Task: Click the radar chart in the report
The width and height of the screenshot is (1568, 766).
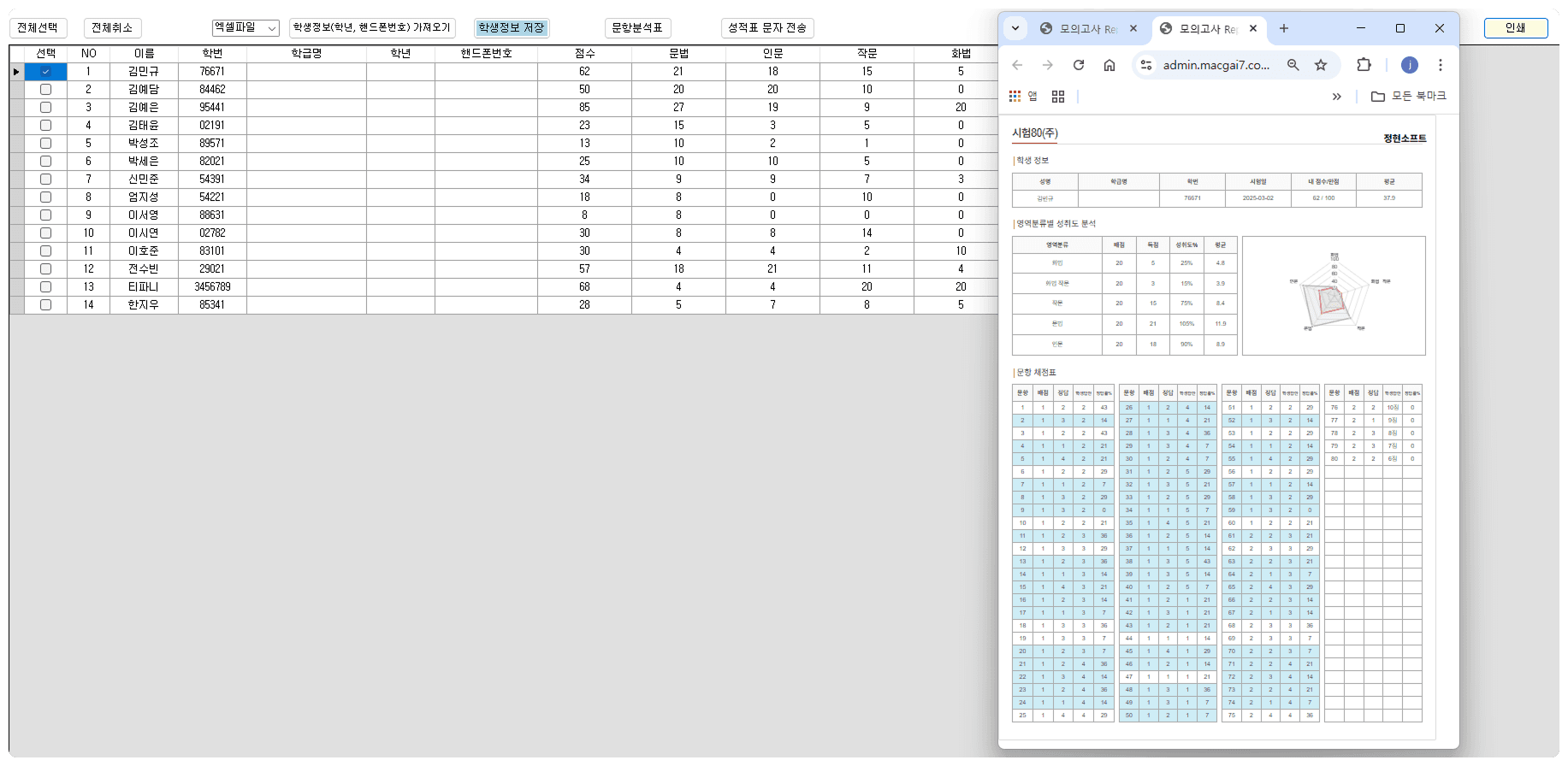Action: tap(1334, 295)
